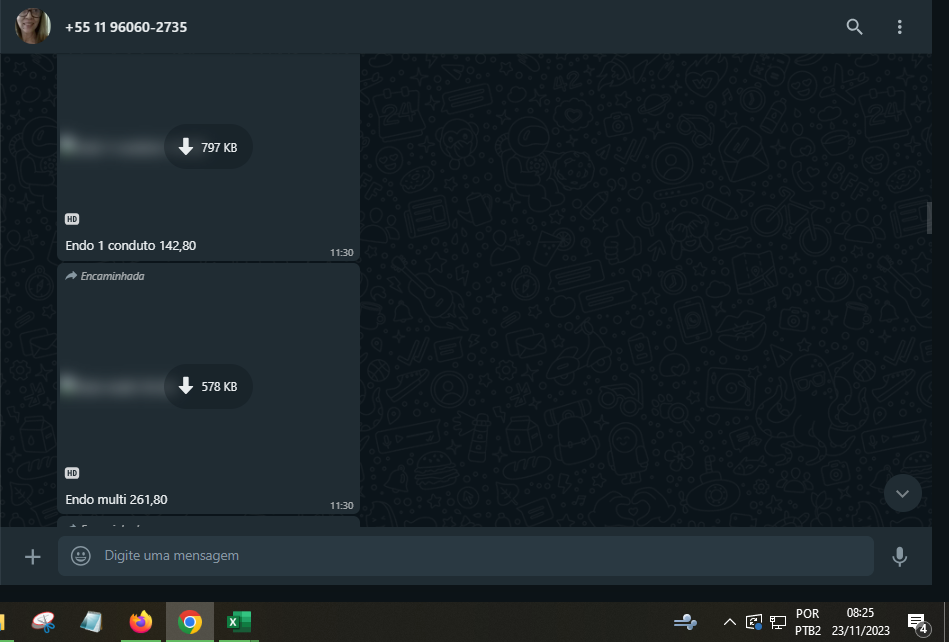Select caption Endo multi 261,80
The image size is (949, 642).
click(116, 500)
